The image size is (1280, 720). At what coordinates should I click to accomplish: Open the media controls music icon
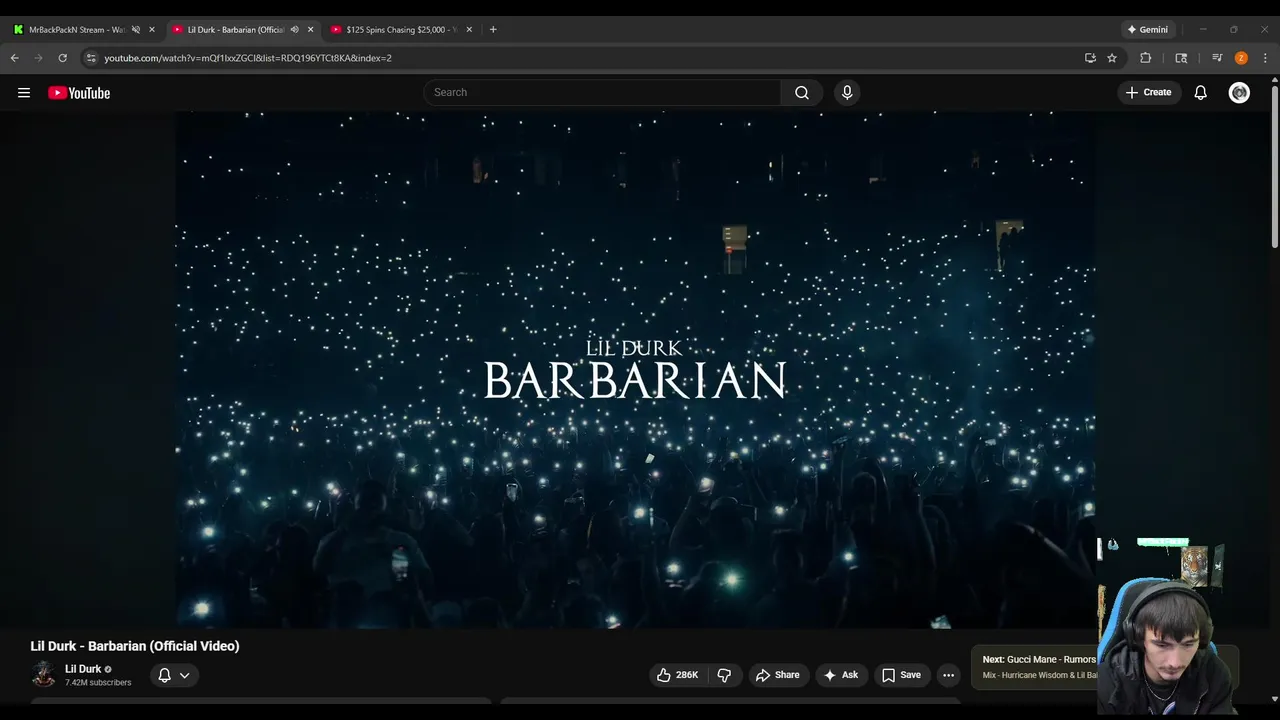pyautogui.click(x=1217, y=58)
